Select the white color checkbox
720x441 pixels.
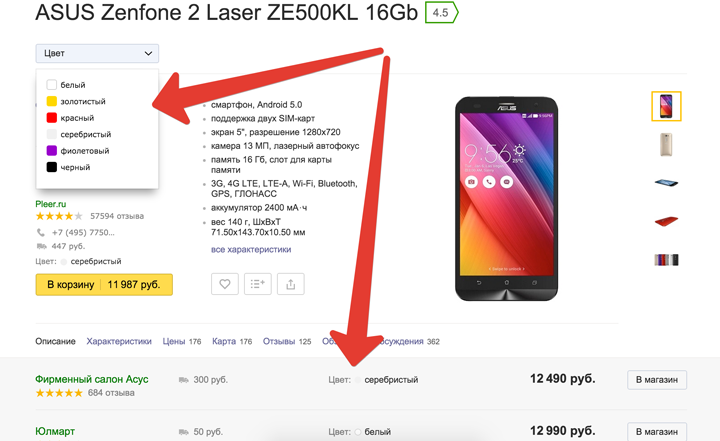pos(52,85)
